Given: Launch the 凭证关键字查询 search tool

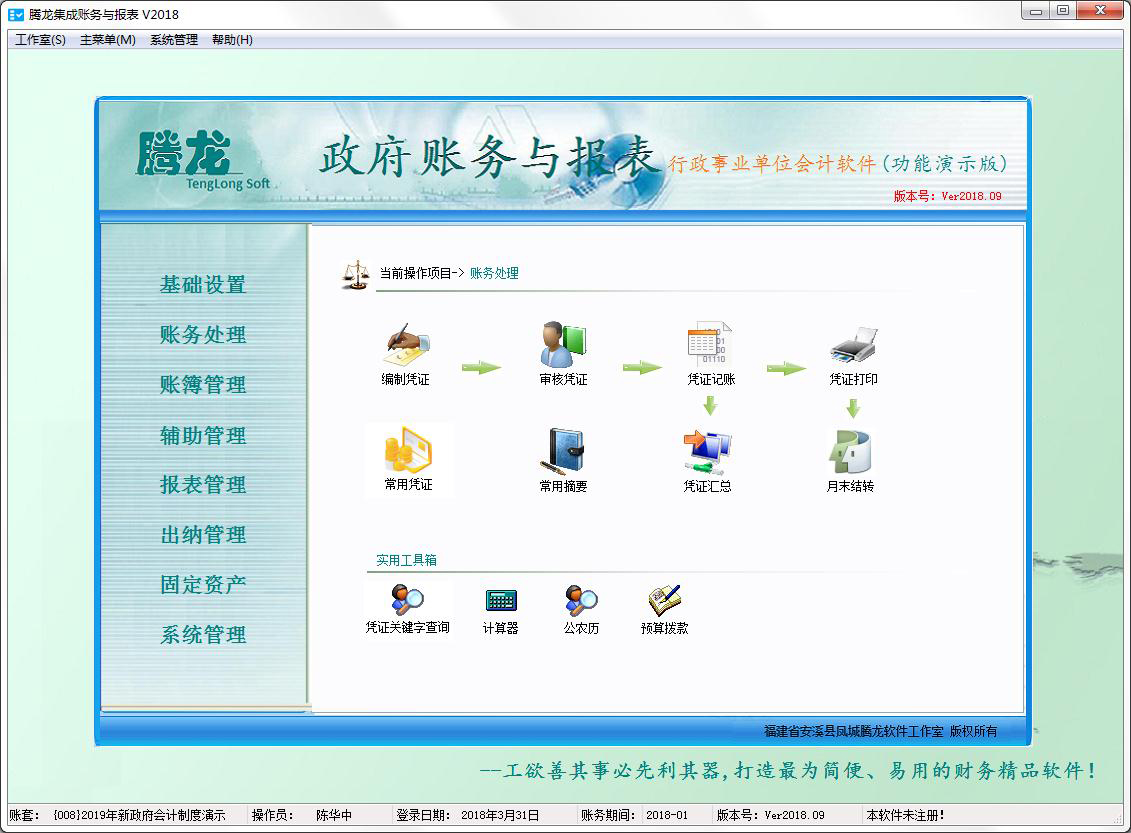Looking at the screenshot, I should [408, 599].
